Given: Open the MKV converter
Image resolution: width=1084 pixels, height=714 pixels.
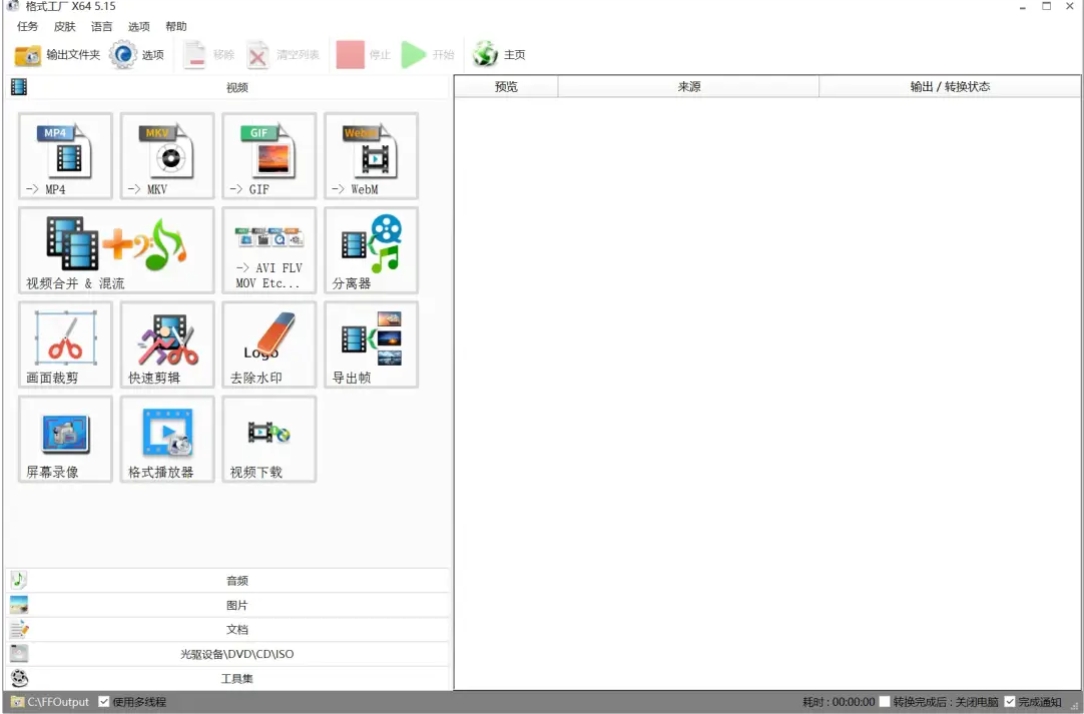Looking at the screenshot, I should 166,156.
